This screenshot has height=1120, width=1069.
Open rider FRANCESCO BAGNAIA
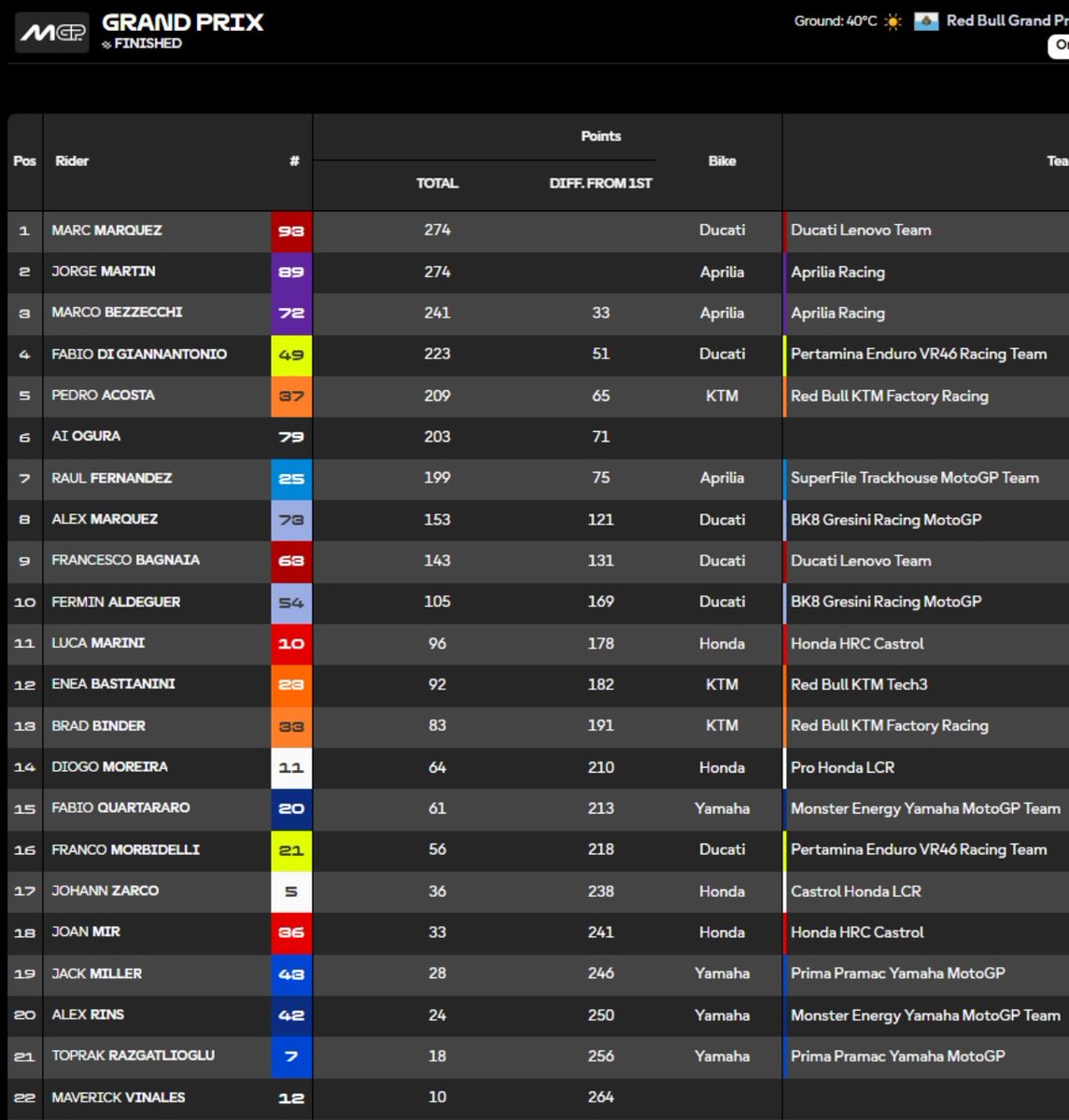[125, 560]
